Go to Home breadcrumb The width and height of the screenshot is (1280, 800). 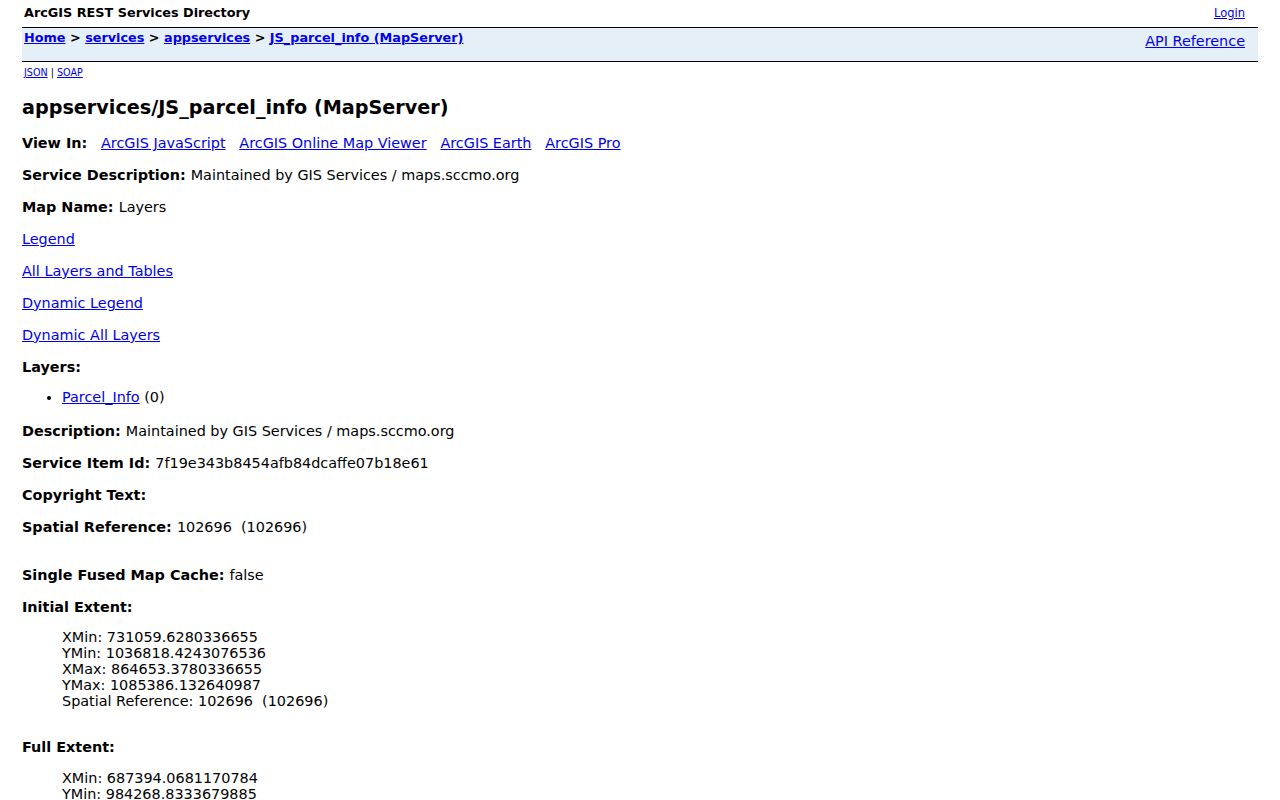tap(44, 38)
